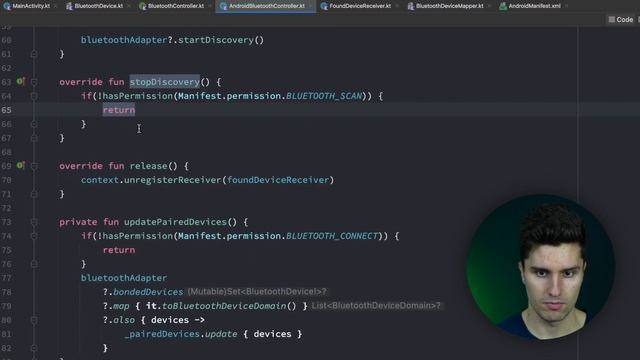The image size is (640, 360).
Task: Close the AndroidBluetoothController.kt tab
Action: point(310,6)
